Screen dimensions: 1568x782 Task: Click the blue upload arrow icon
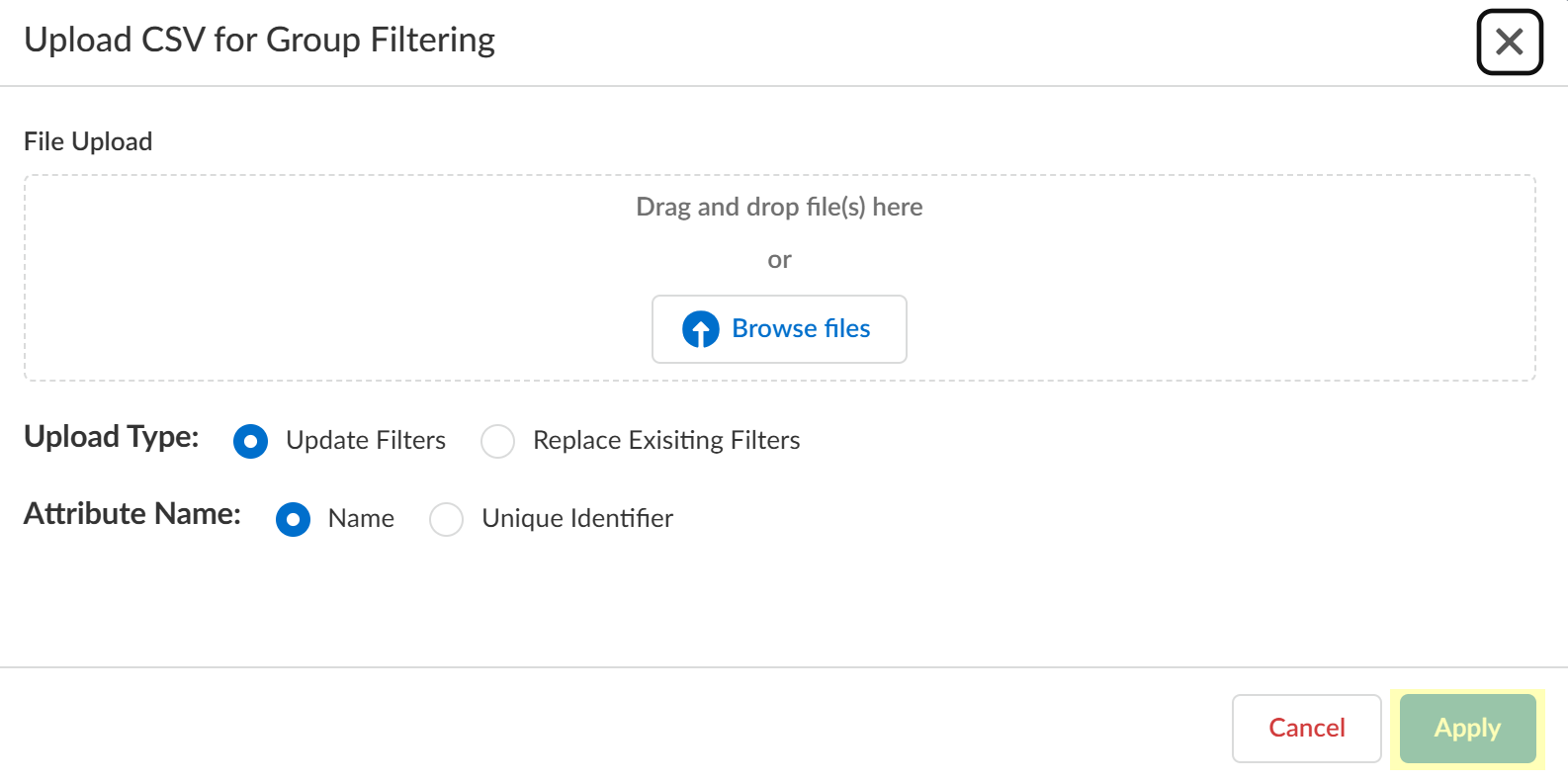coord(700,329)
